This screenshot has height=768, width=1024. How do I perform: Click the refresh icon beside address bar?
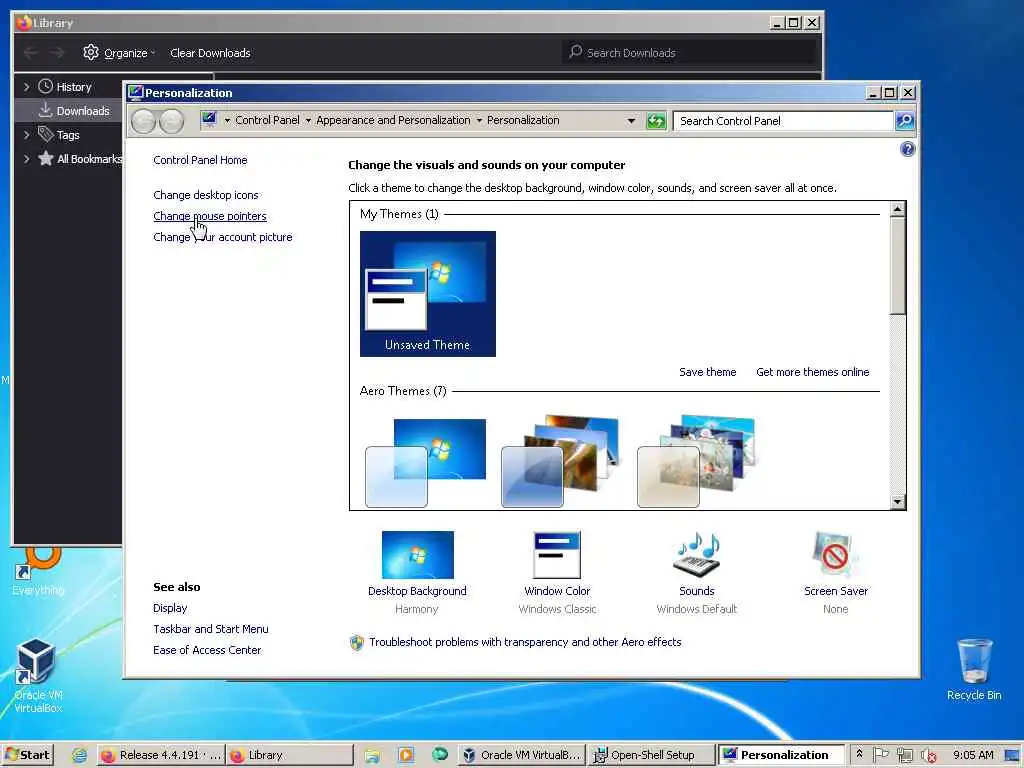tap(655, 121)
